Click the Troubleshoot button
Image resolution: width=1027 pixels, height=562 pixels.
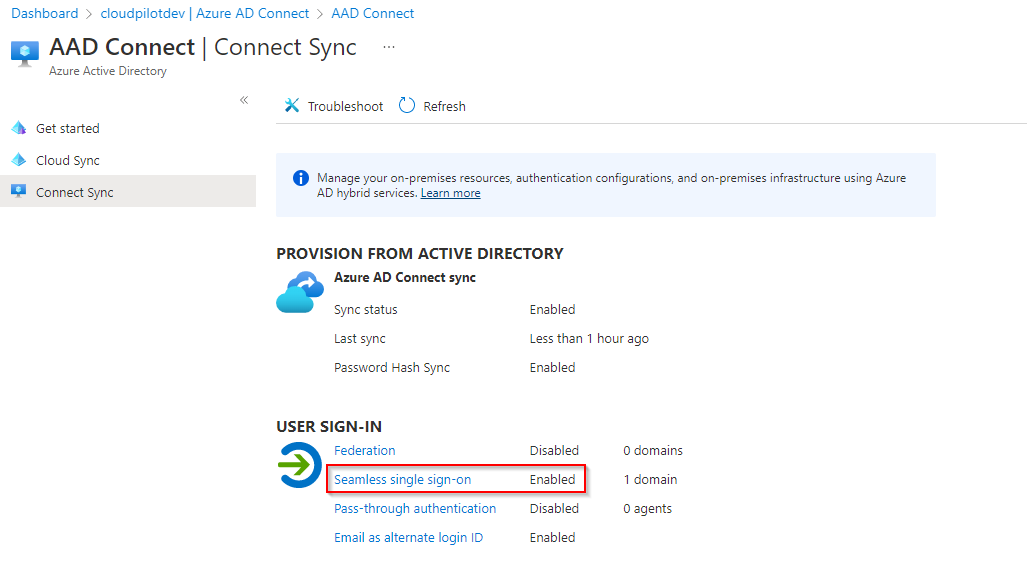click(333, 106)
